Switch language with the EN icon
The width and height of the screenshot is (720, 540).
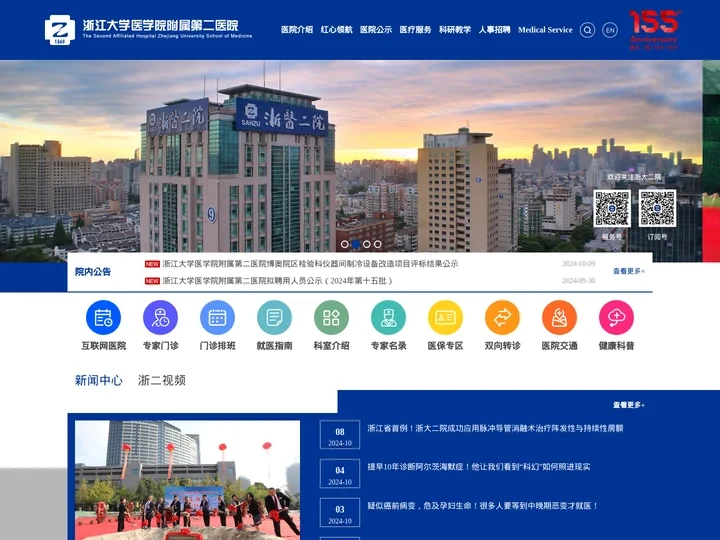(x=610, y=30)
